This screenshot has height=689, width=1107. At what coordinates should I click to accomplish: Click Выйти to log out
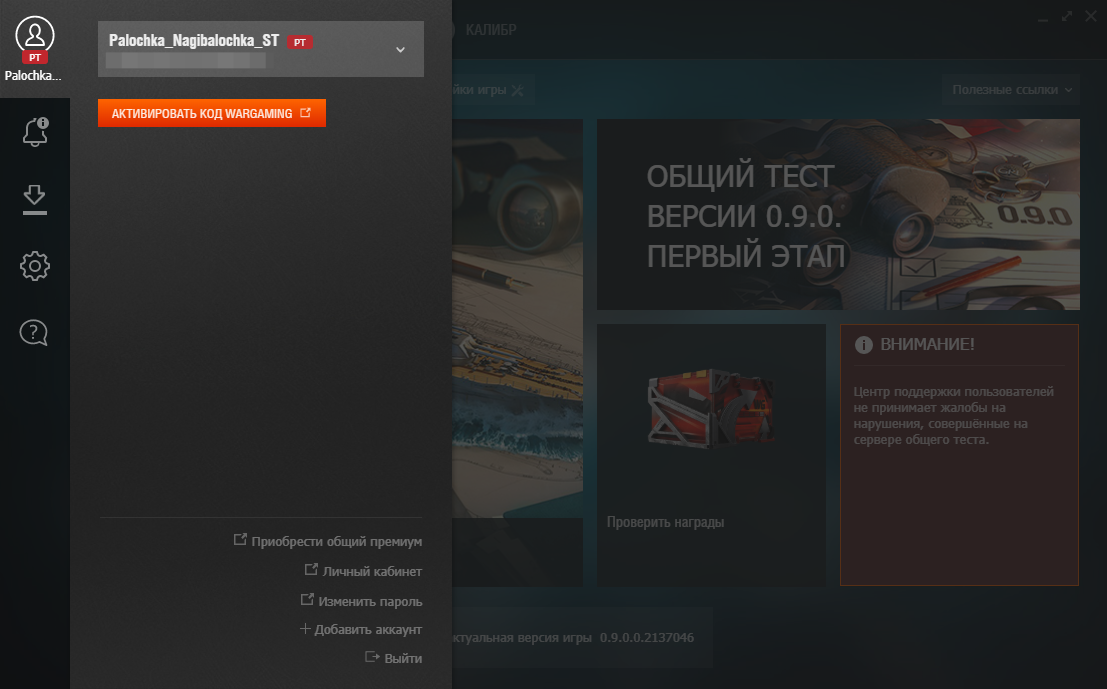coord(393,658)
